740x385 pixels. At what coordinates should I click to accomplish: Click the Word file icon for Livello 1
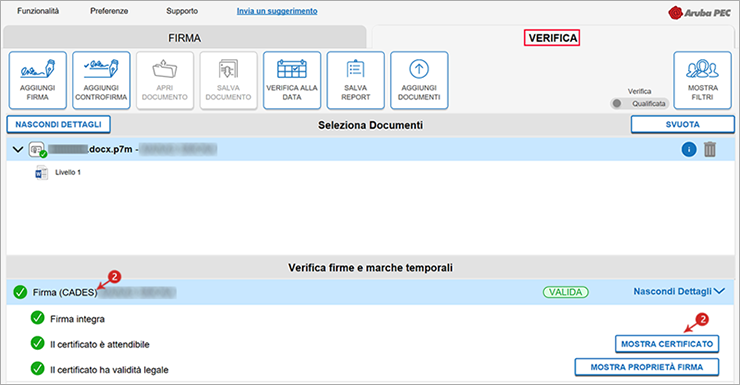point(41,173)
